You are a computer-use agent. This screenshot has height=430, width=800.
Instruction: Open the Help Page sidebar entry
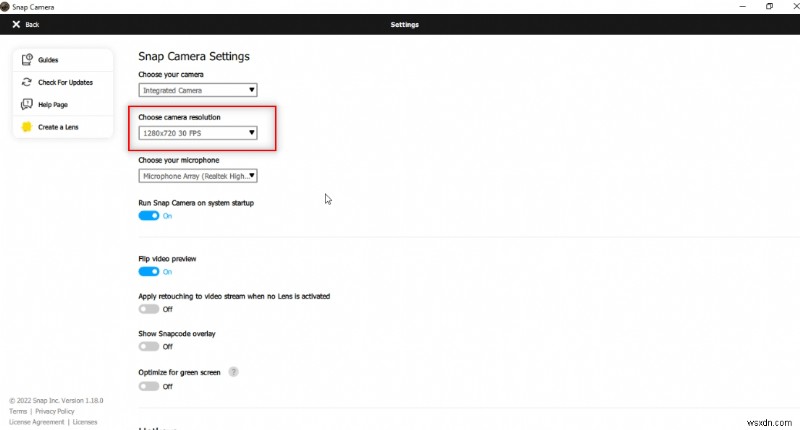click(63, 105)
